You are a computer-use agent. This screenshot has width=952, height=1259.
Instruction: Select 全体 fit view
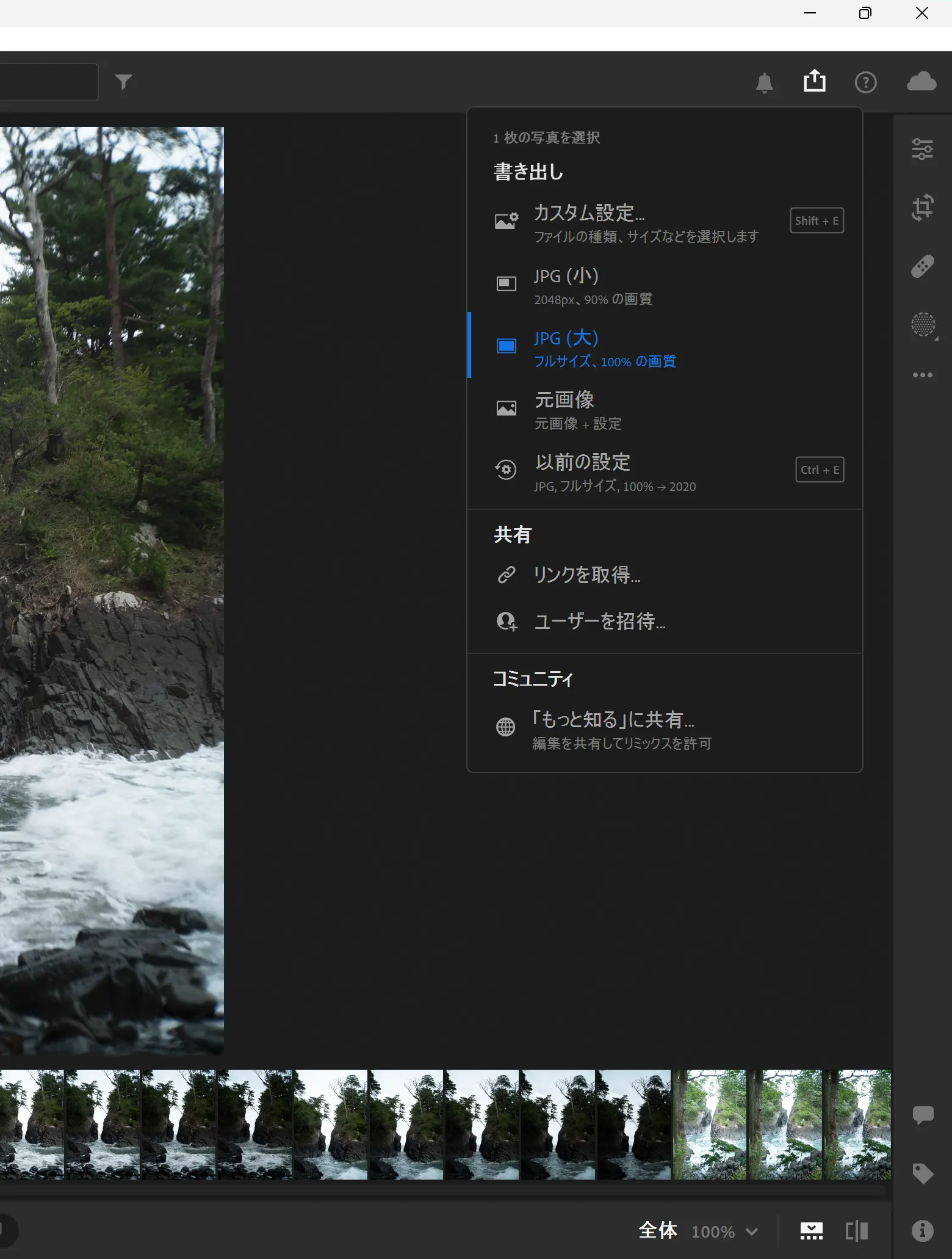pos(658,1230)
